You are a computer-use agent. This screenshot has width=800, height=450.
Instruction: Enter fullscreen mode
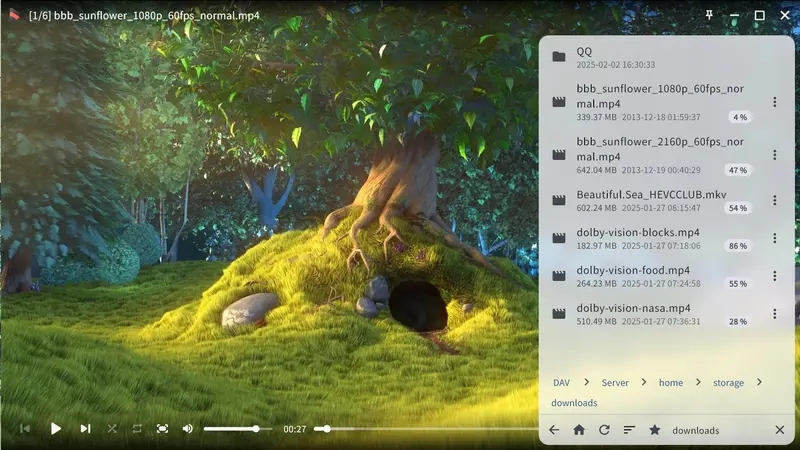point(162,429)
